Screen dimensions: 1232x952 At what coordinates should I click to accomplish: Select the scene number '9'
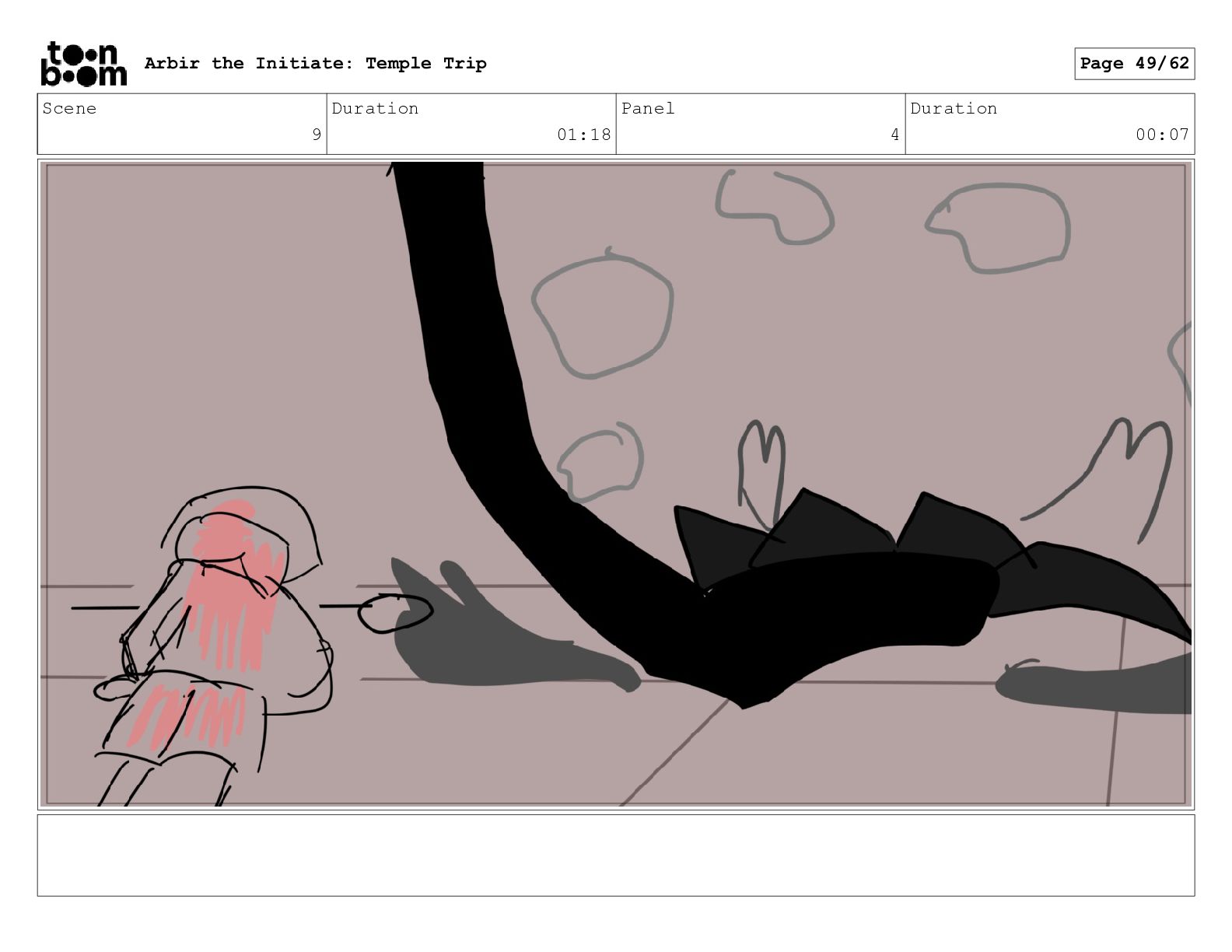(317, 135)
